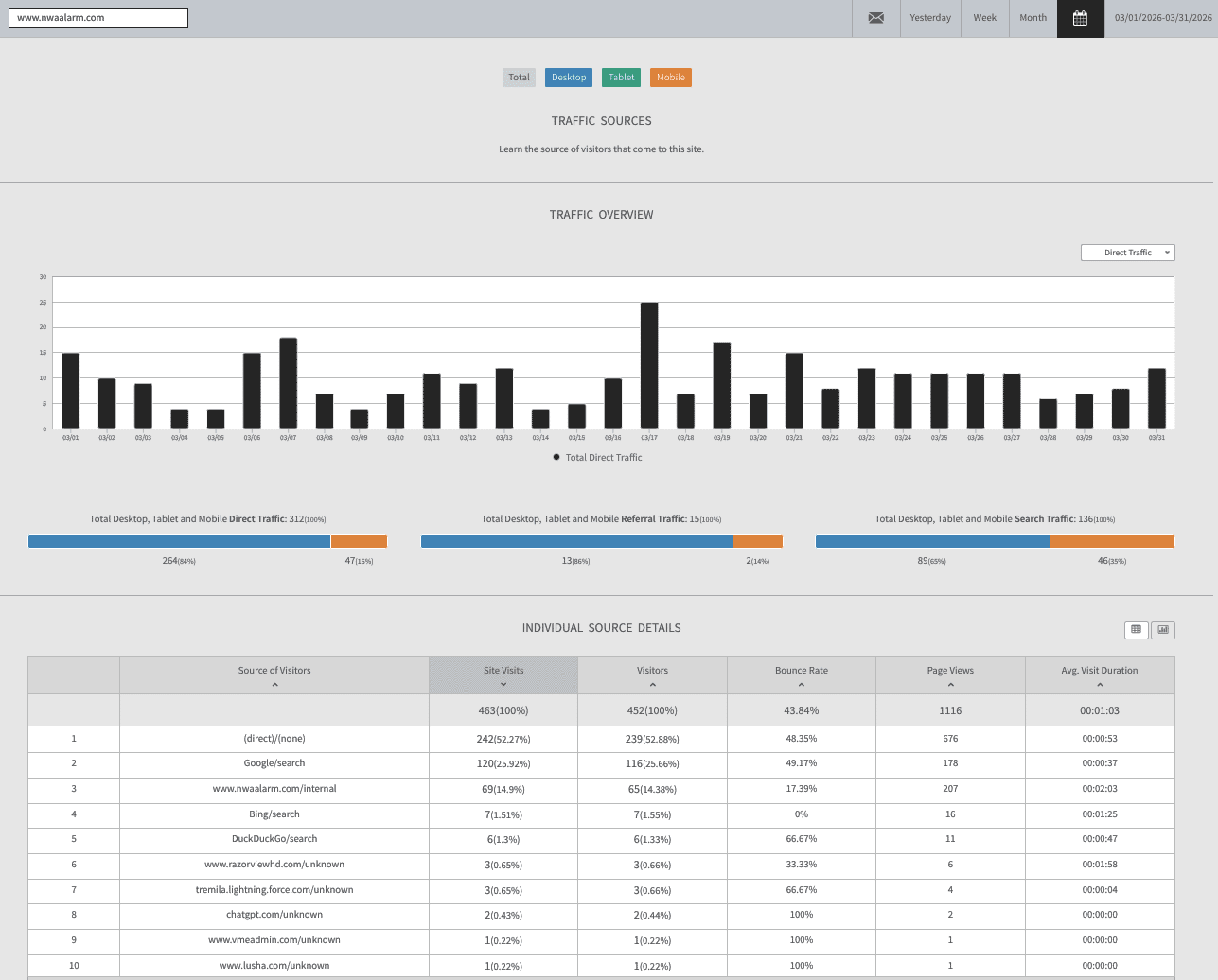Select the Week date range tab
Screen dimensions: 1218x980
[x=984, y=18]
